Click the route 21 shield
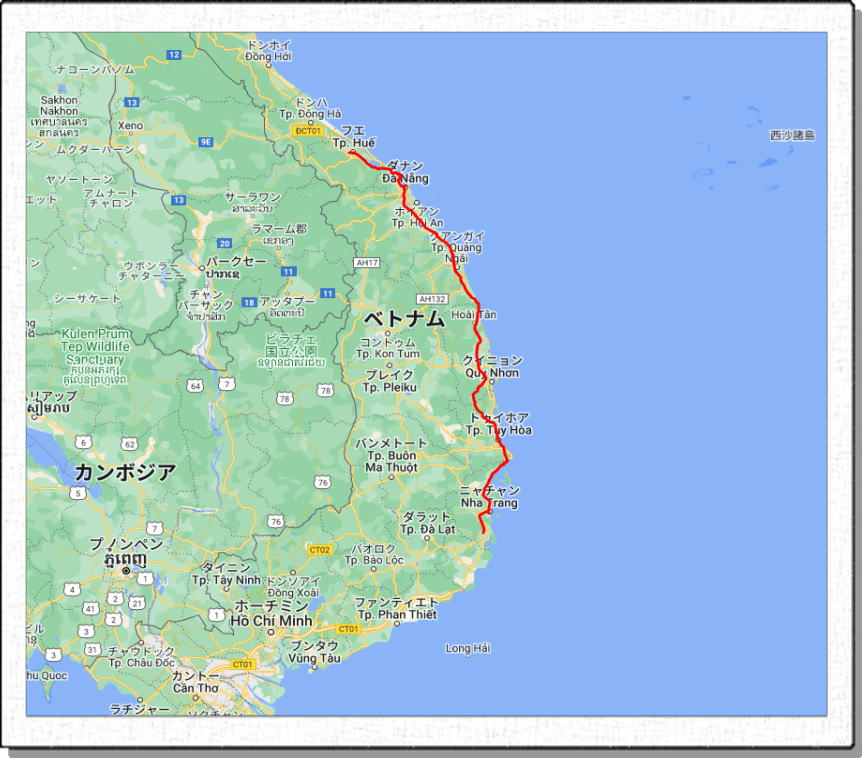Viewport: 862px width, 758px height. click(137, 603)
